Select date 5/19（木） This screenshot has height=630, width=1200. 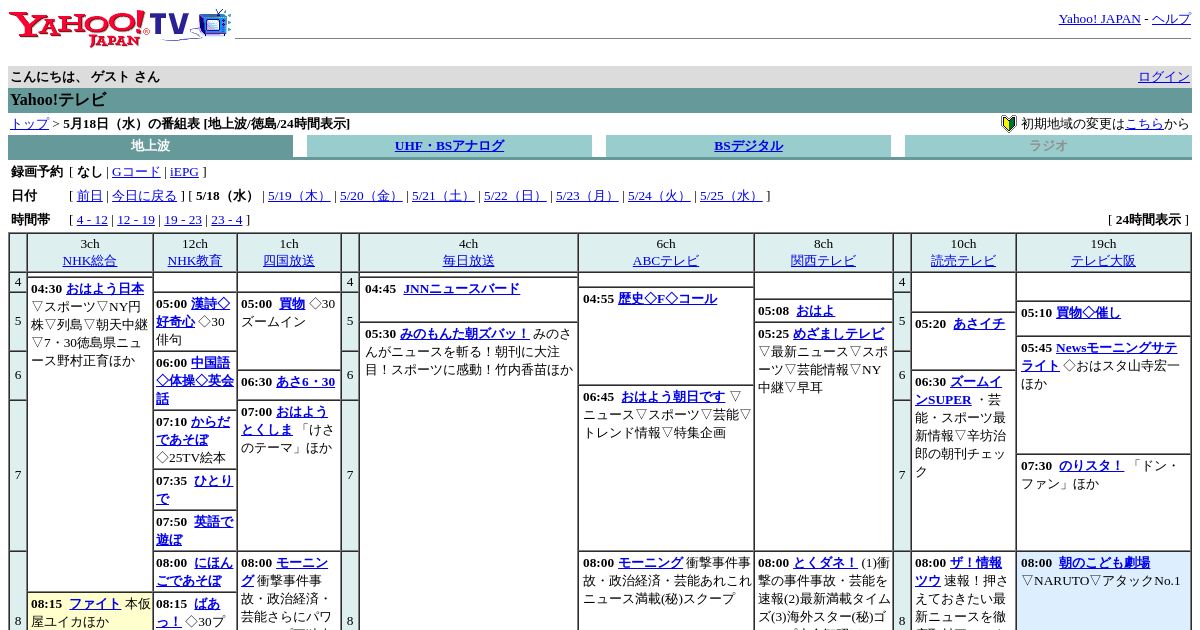click(x=299, y=196)
